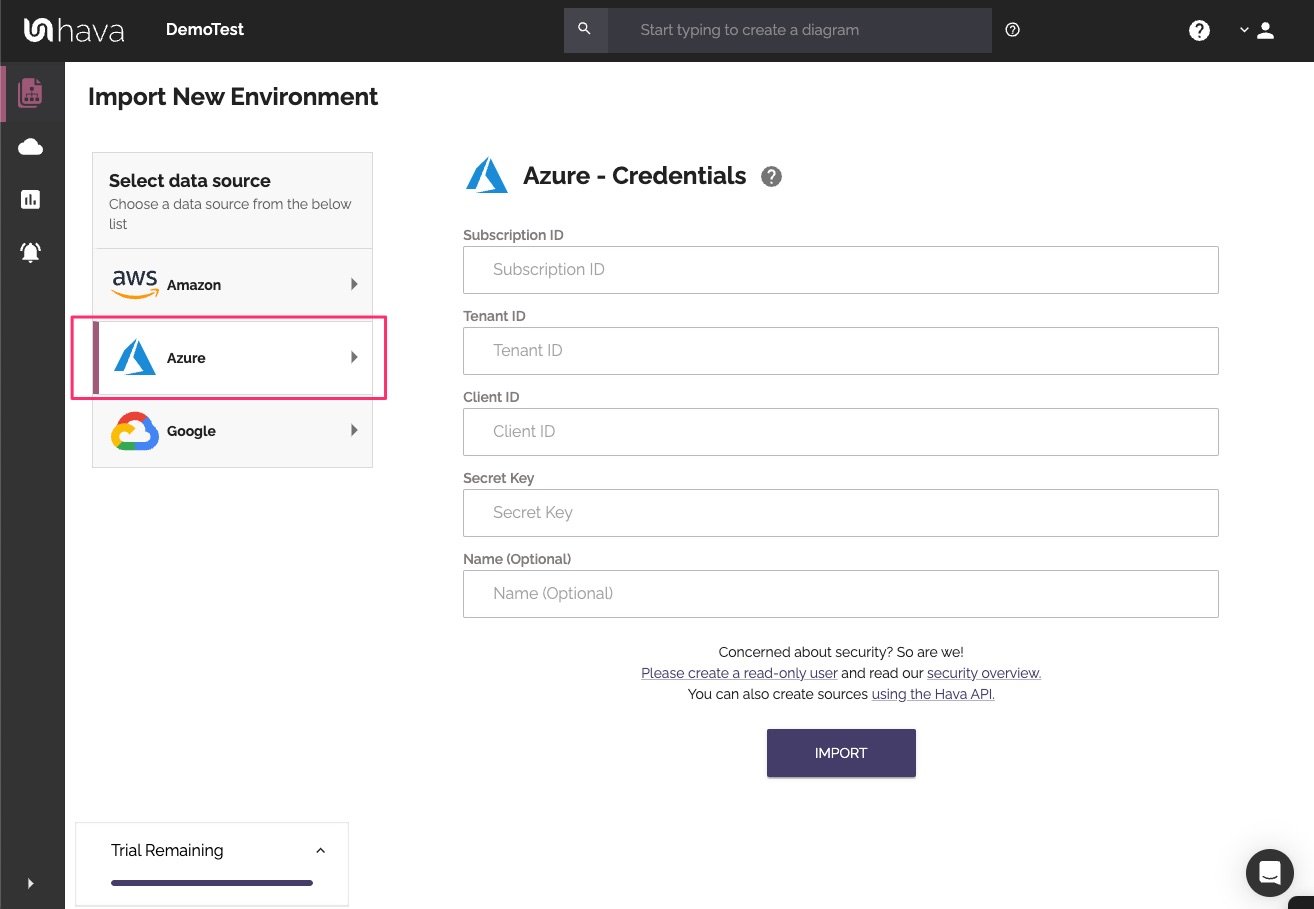This screenshot has width=1314, height=909.
Task: Click the DemoTest workspace label
Action: click(205, 30)
